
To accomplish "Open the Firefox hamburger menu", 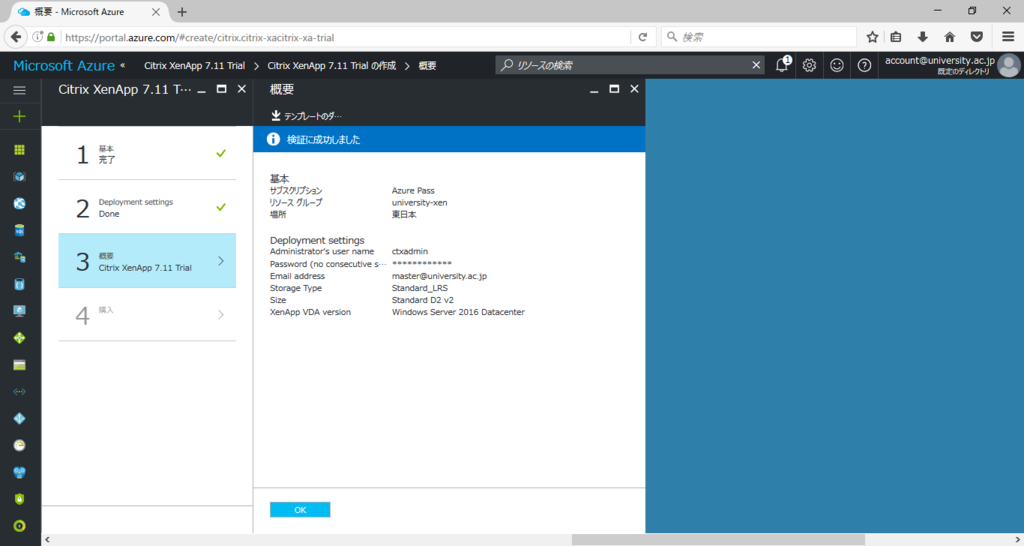I will pyautogui.click(x=1008, y=37).
